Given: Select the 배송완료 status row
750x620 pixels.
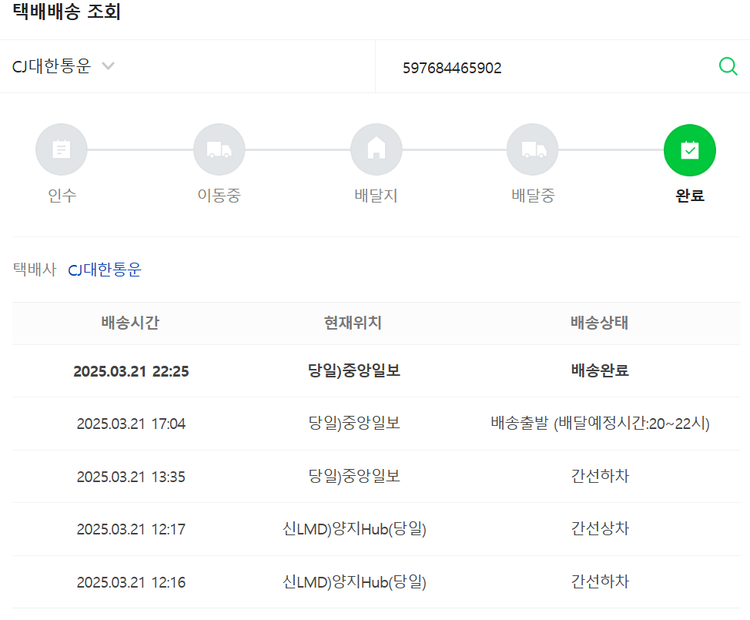Looking at the screenshot, I should tap(599, 371).
